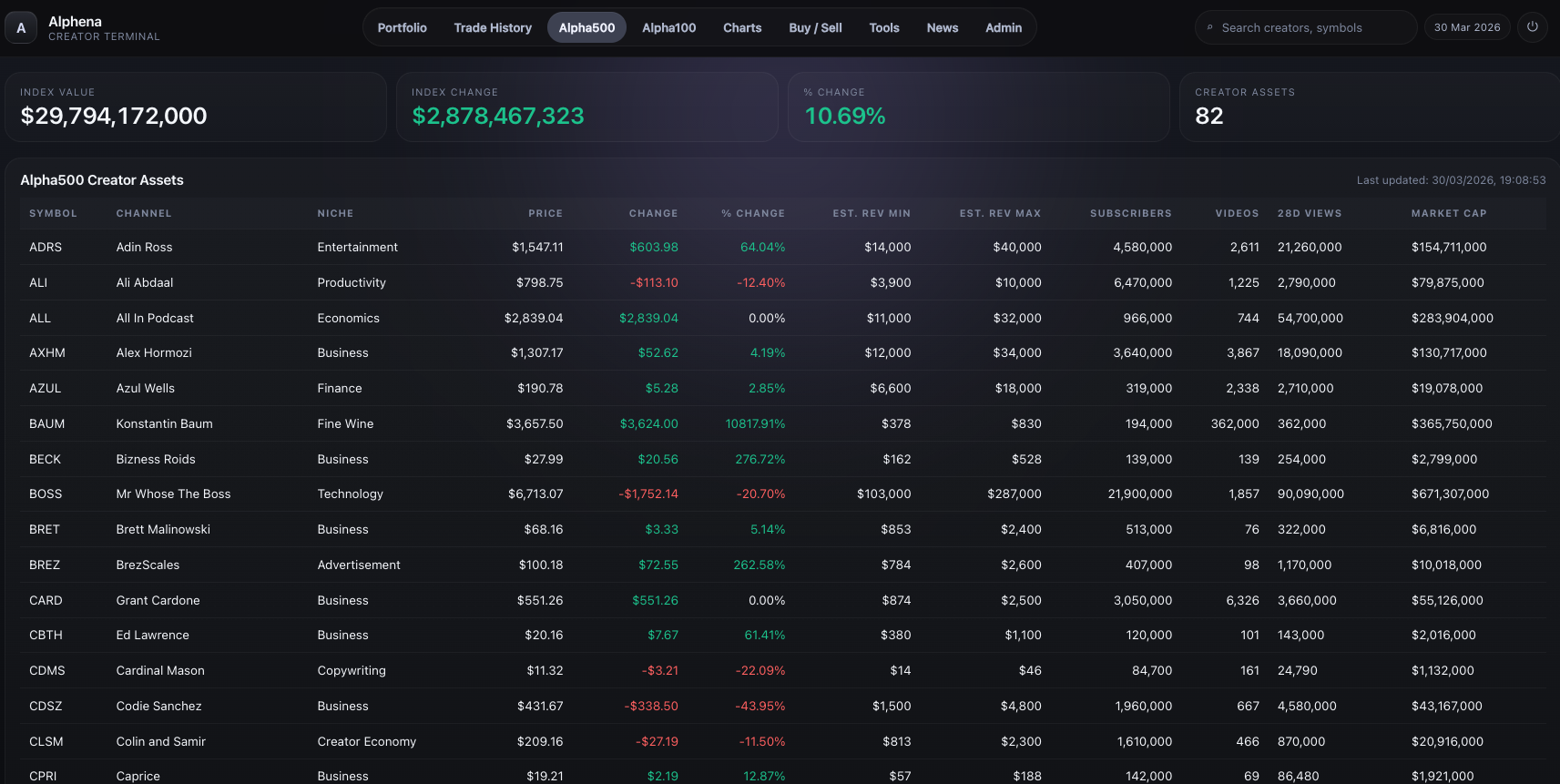Click the $6,713.07 price for BOSS
The height and width of the screenshot is (784, 1560).
pyautogui.click(x=535, y=494)
